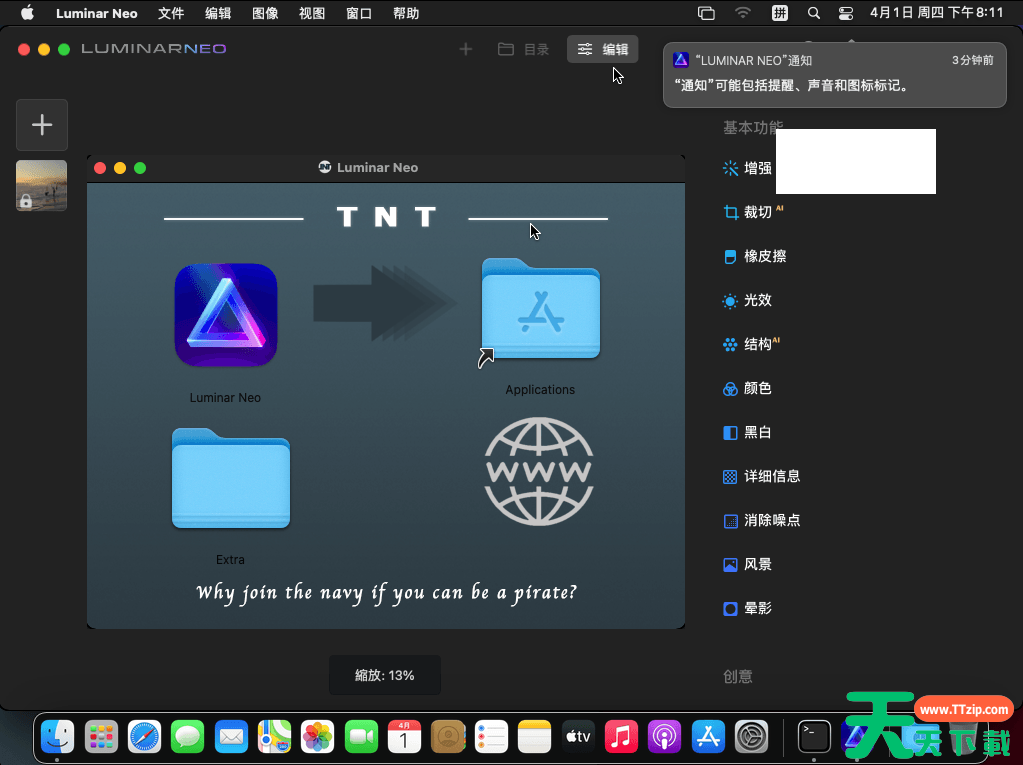Open the 颜色 color tool

(748, 389)
